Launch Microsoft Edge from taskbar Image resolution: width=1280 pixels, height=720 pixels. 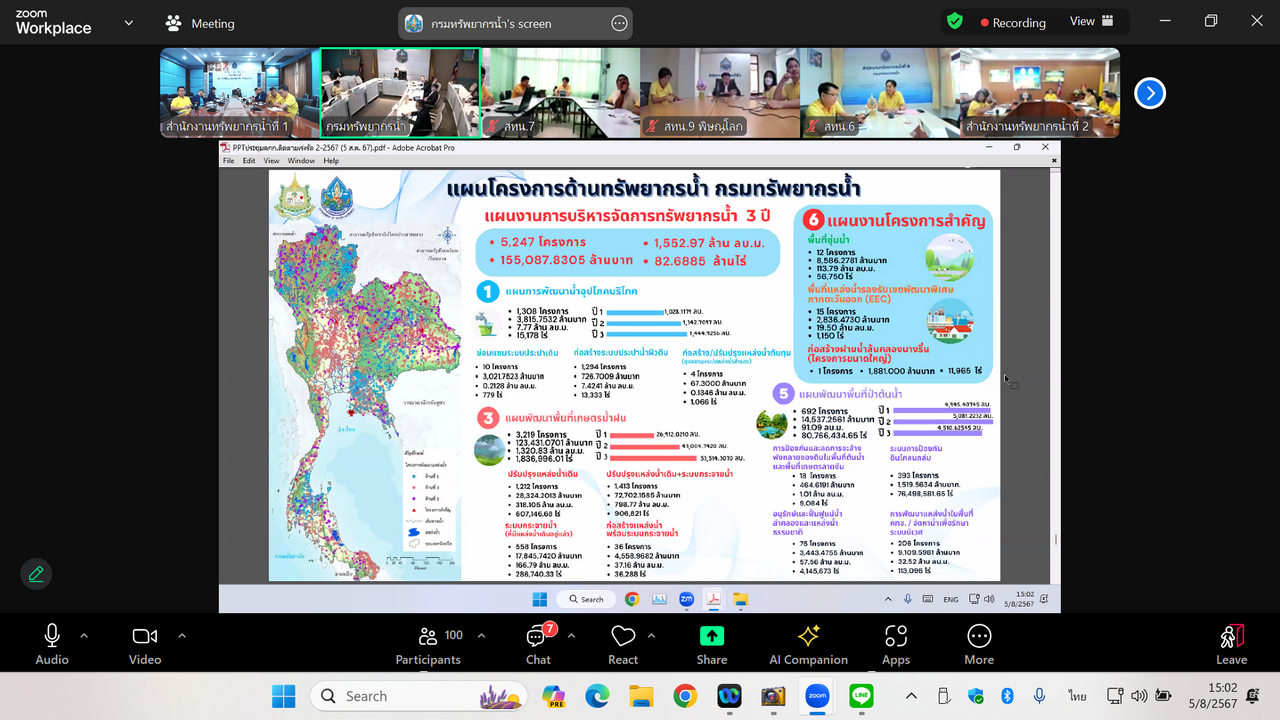[x=597, y=696]
